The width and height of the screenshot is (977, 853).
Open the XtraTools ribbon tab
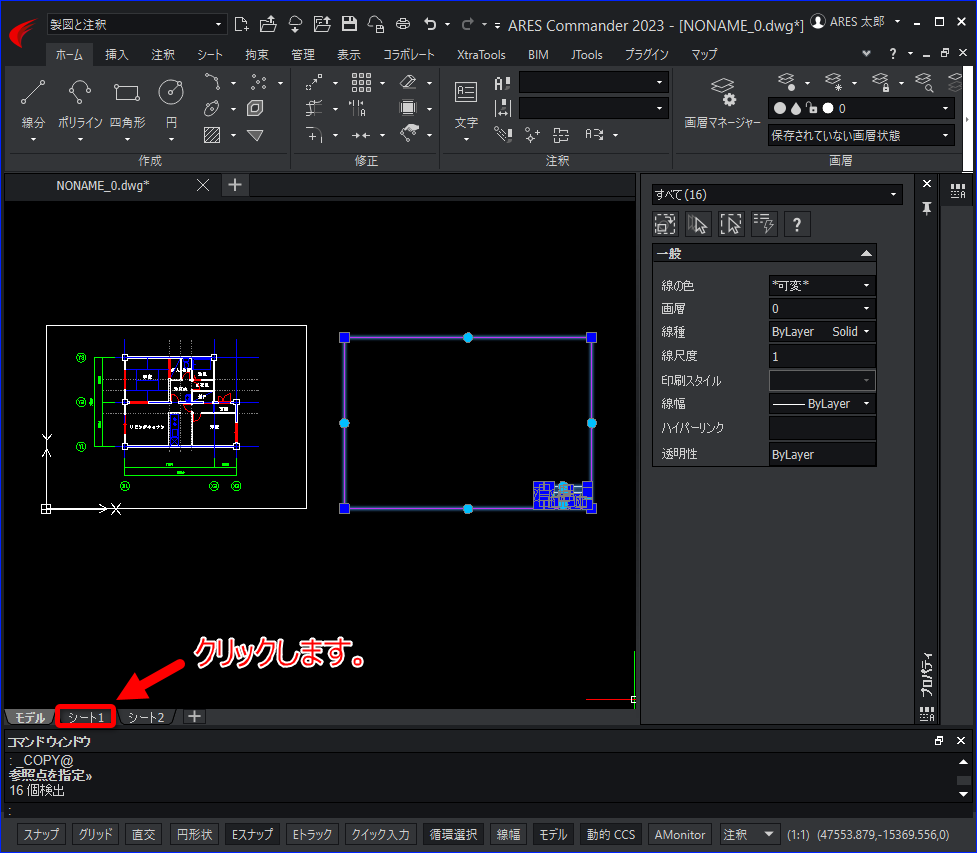coord(481,55)
